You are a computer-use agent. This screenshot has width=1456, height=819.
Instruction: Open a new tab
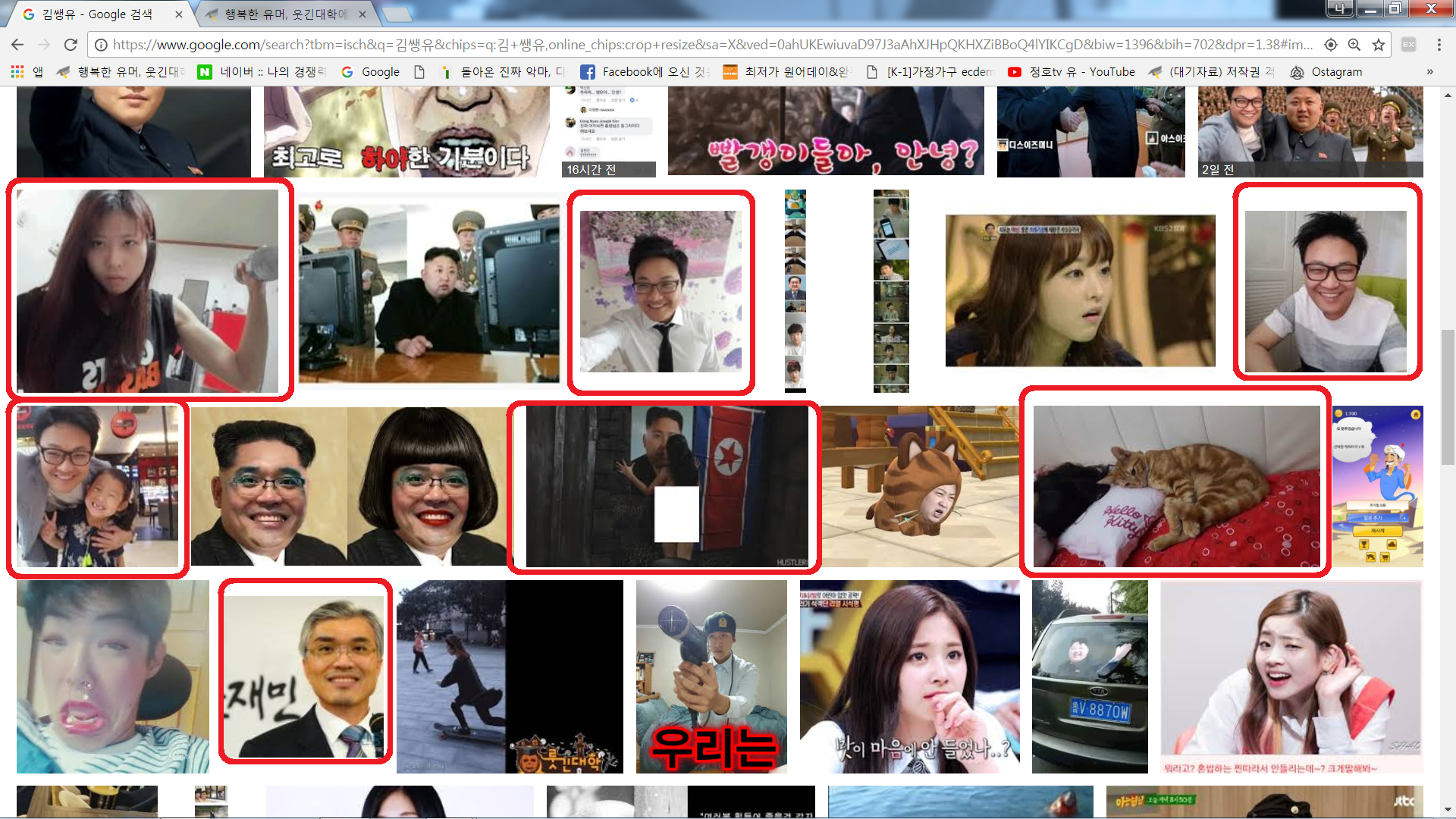point(396,14)
